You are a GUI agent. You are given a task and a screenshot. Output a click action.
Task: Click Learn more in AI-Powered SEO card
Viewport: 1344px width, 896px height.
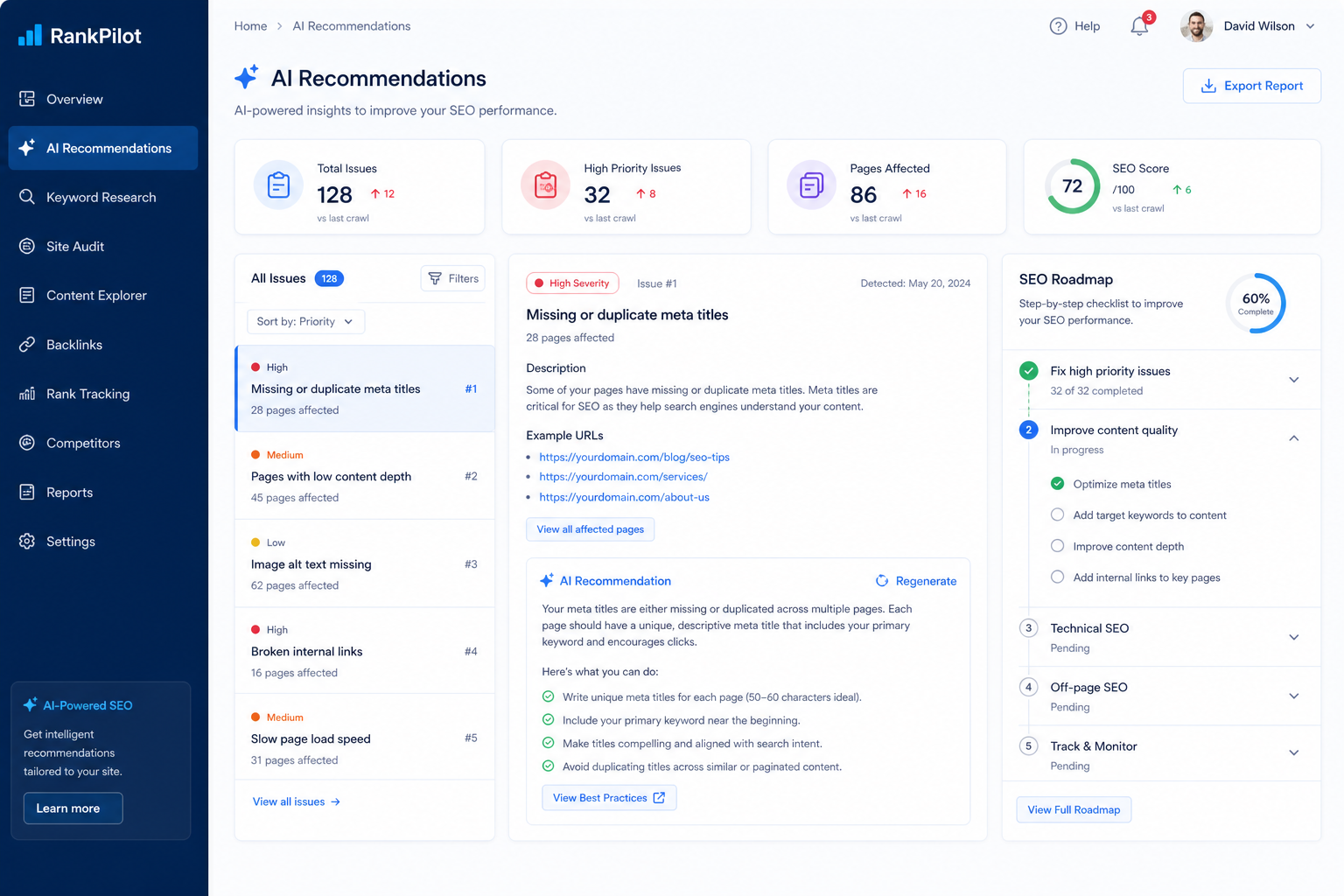pyautogui.click(x=73, y=808)
